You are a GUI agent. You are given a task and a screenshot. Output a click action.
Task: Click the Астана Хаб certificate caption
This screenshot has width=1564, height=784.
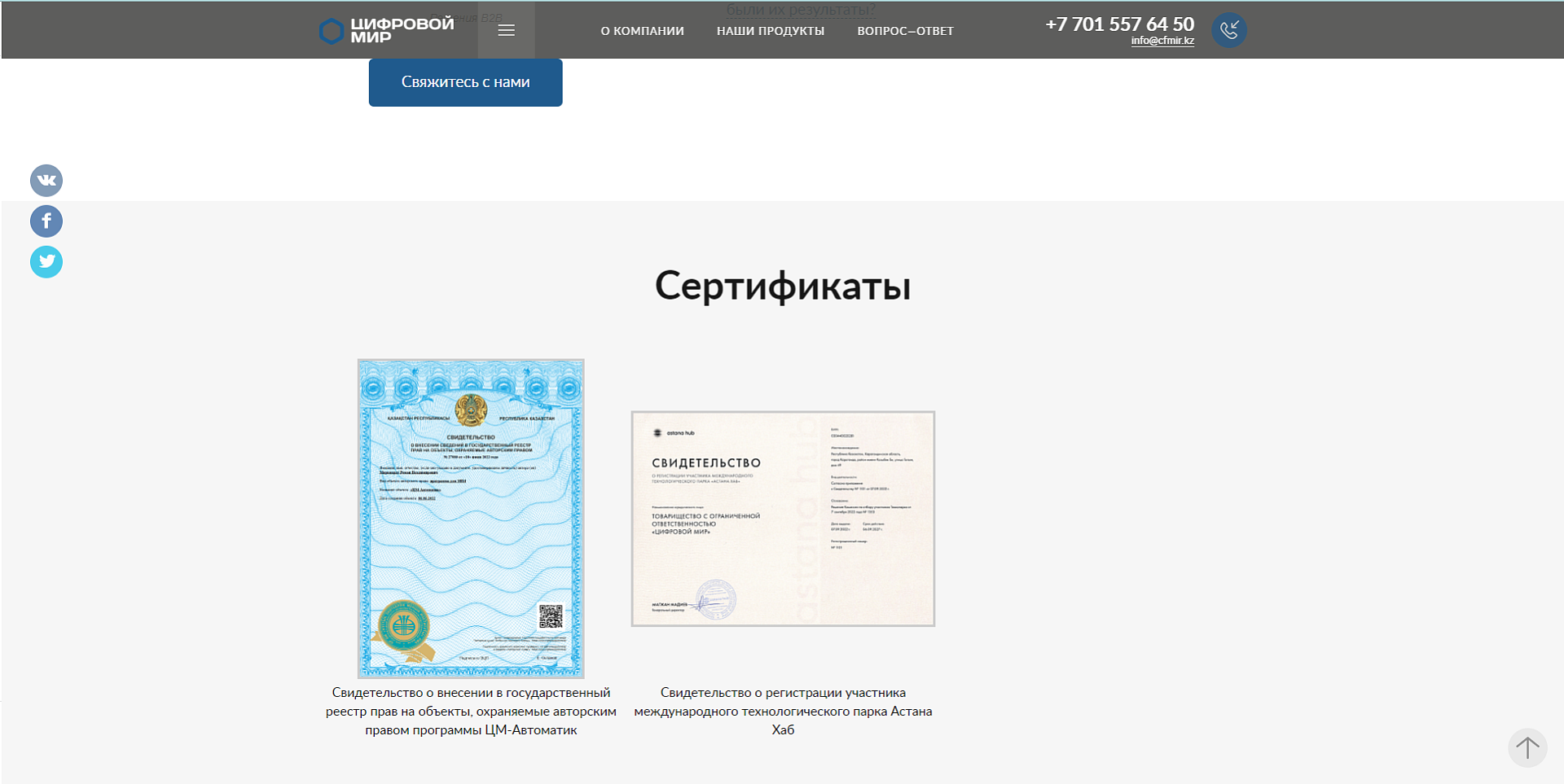point(783,712)
